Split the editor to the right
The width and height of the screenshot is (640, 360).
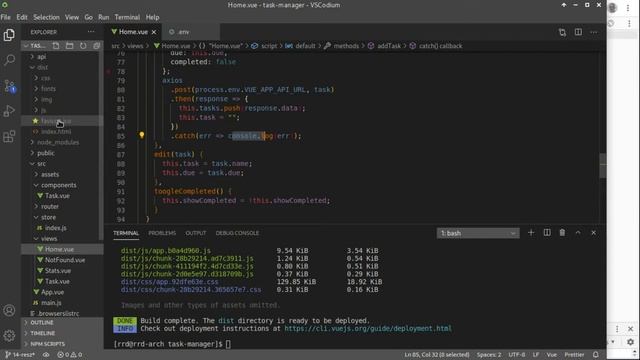578,32
